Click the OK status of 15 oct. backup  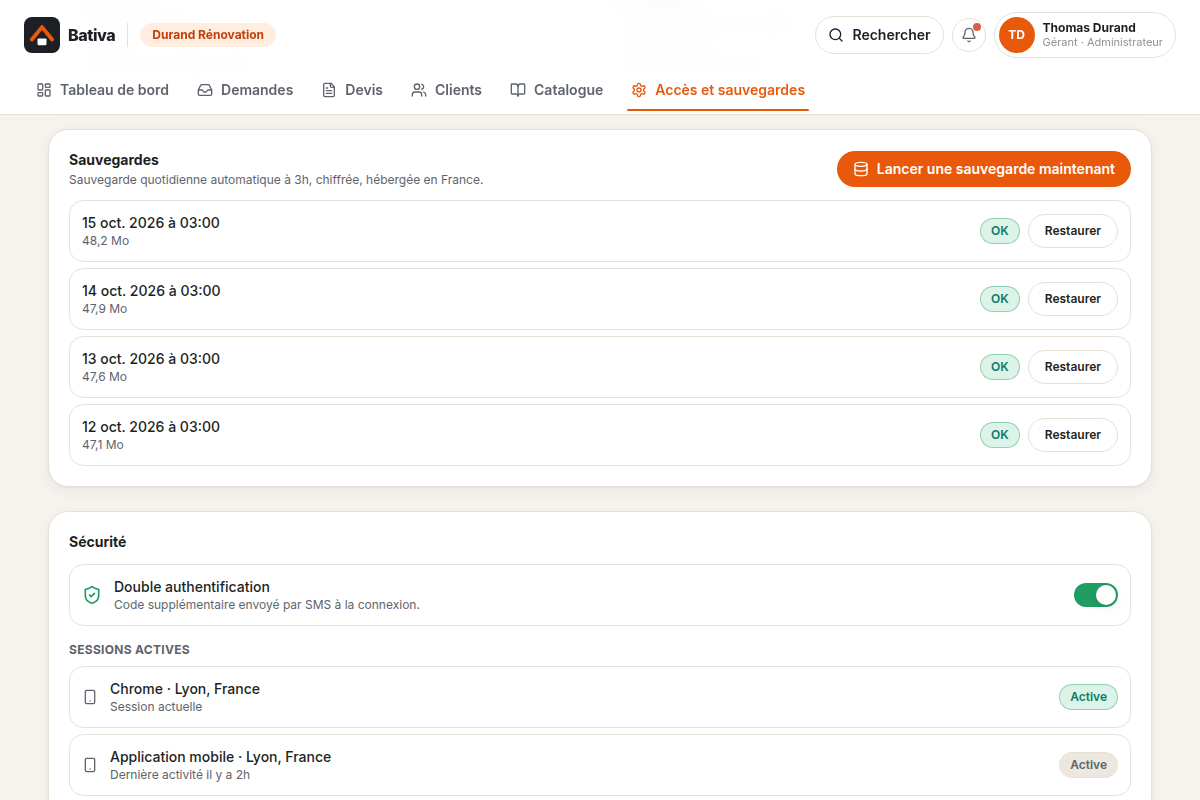[x=1000, y=231]
